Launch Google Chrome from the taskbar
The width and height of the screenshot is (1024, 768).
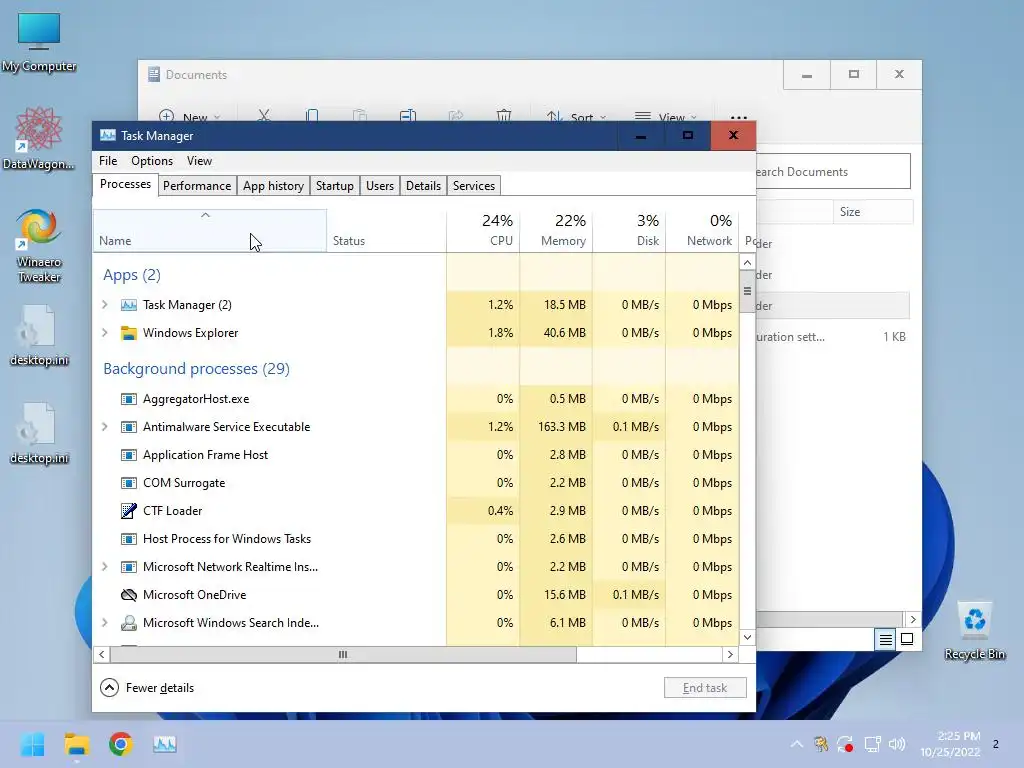pyautogui.click(x=121, y=744)
